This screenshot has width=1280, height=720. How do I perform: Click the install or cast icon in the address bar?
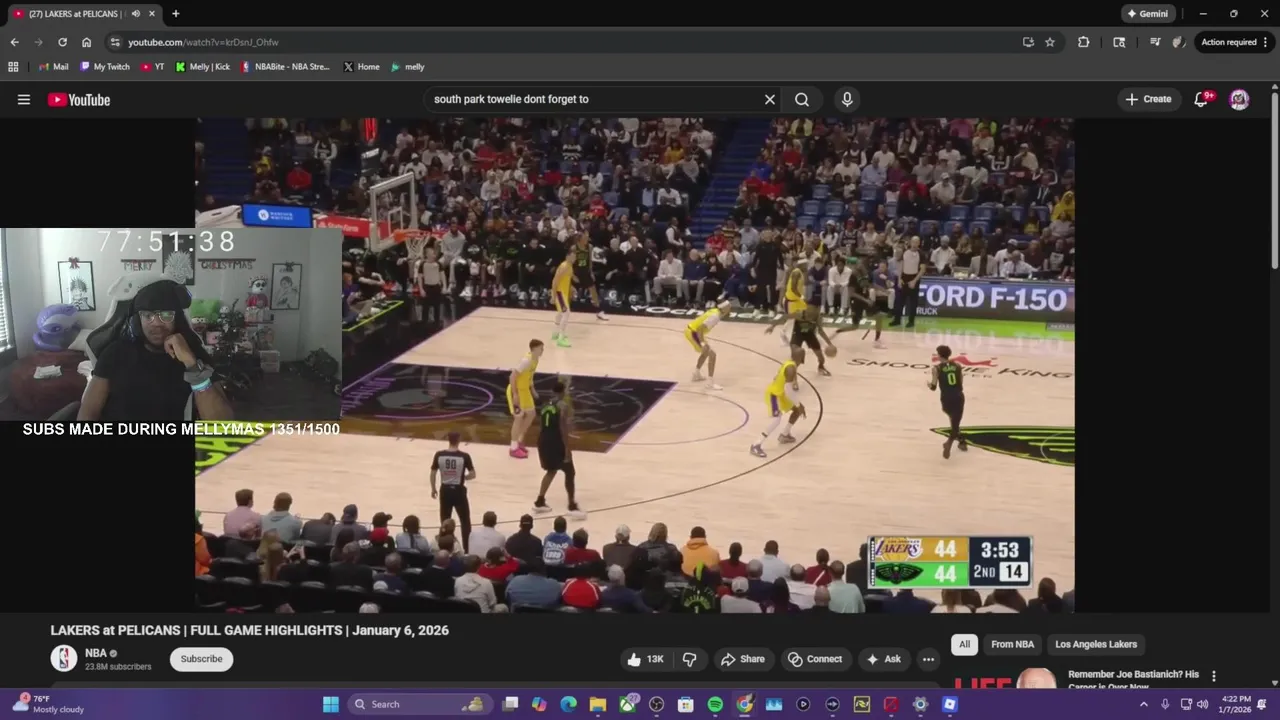1028,42
